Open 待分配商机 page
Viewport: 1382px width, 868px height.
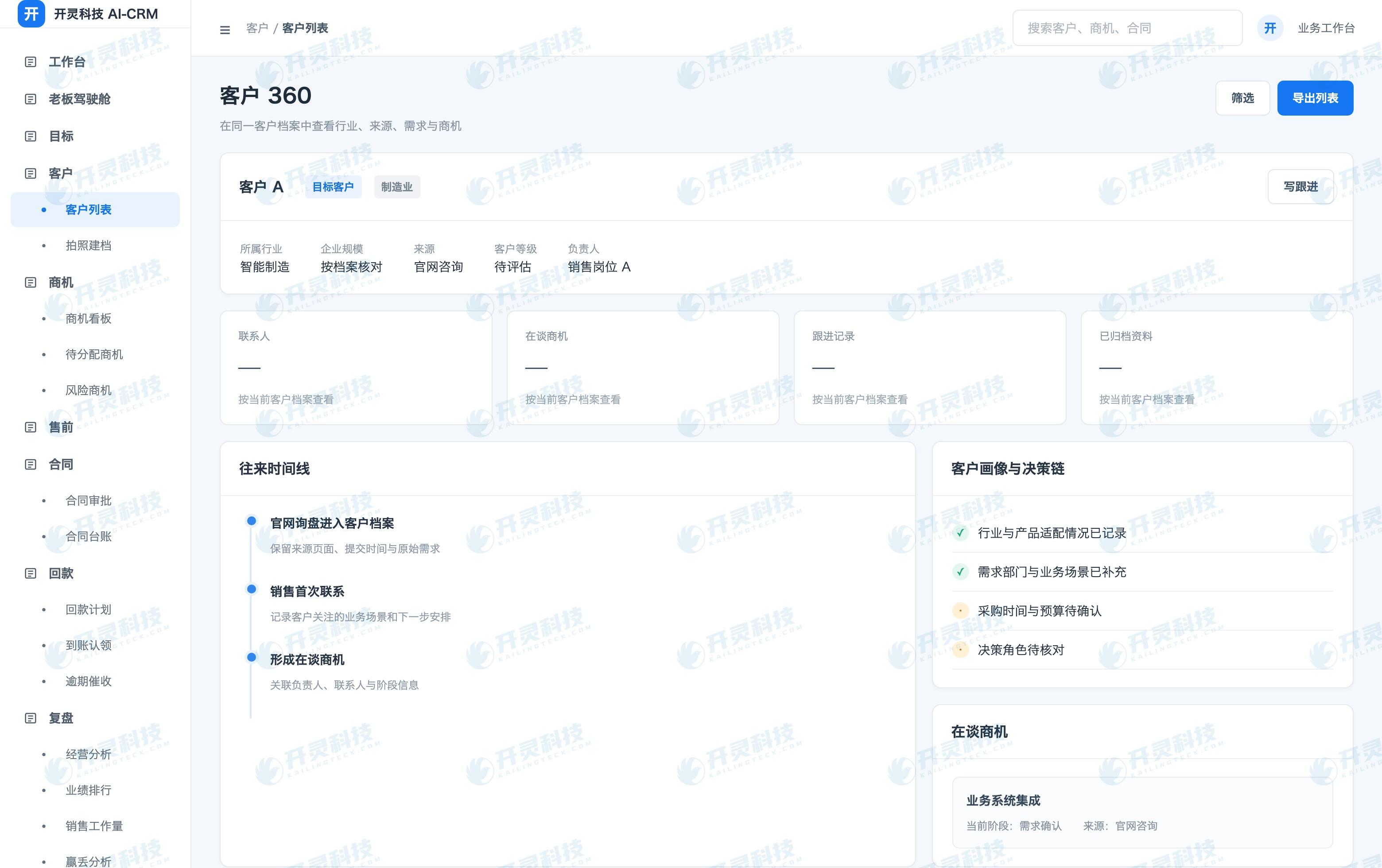tap(95, 355)
